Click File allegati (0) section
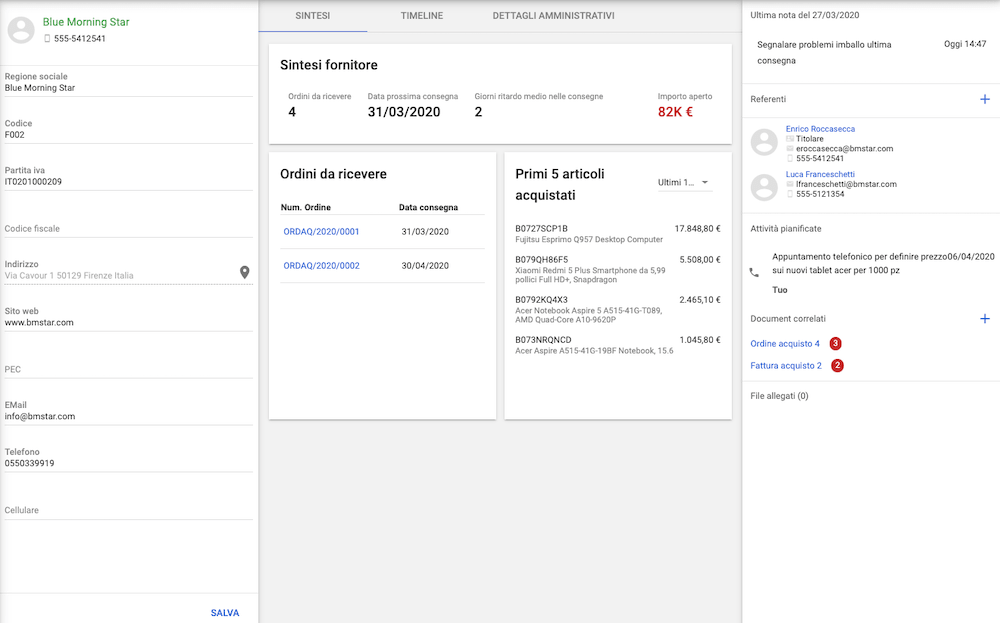The height and width of the screenshot is (623, 1000). coord(779,396)
